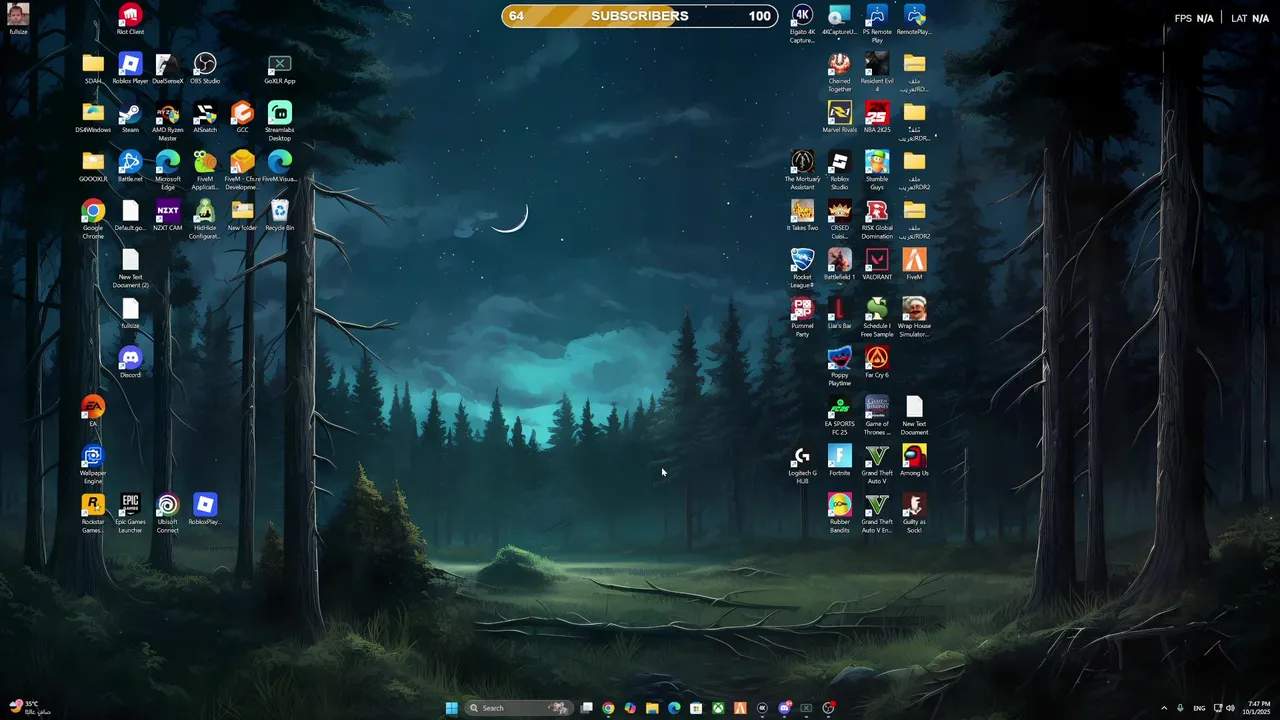Select the New Text Document (2) file
The height and width of the screenshot is (720, 1280).
[130, 269]
